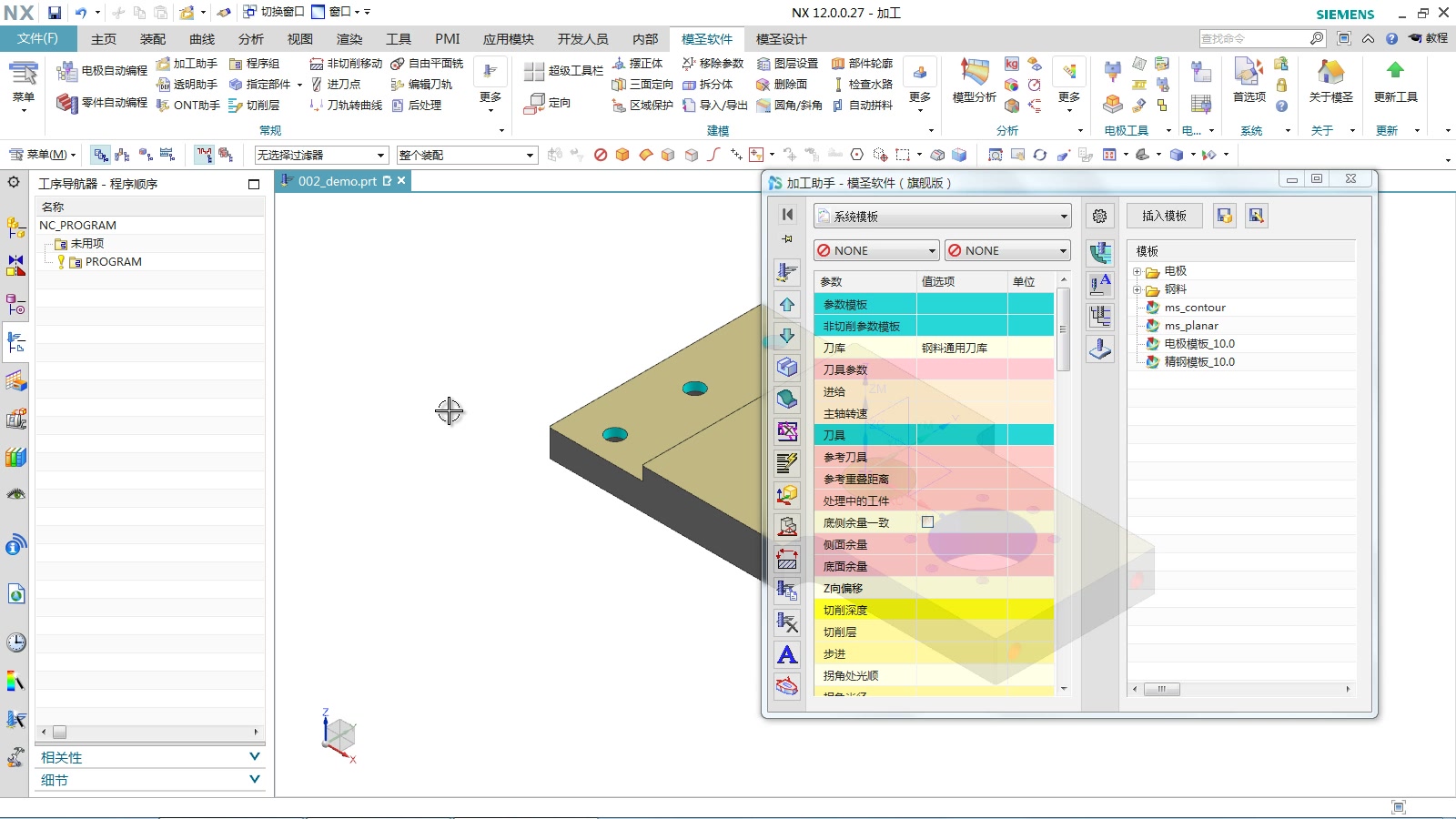Switch to the 主页 ribbon tab
Image resolution: width=1456 pixels, height=819 pixels.
pos(104,39)
